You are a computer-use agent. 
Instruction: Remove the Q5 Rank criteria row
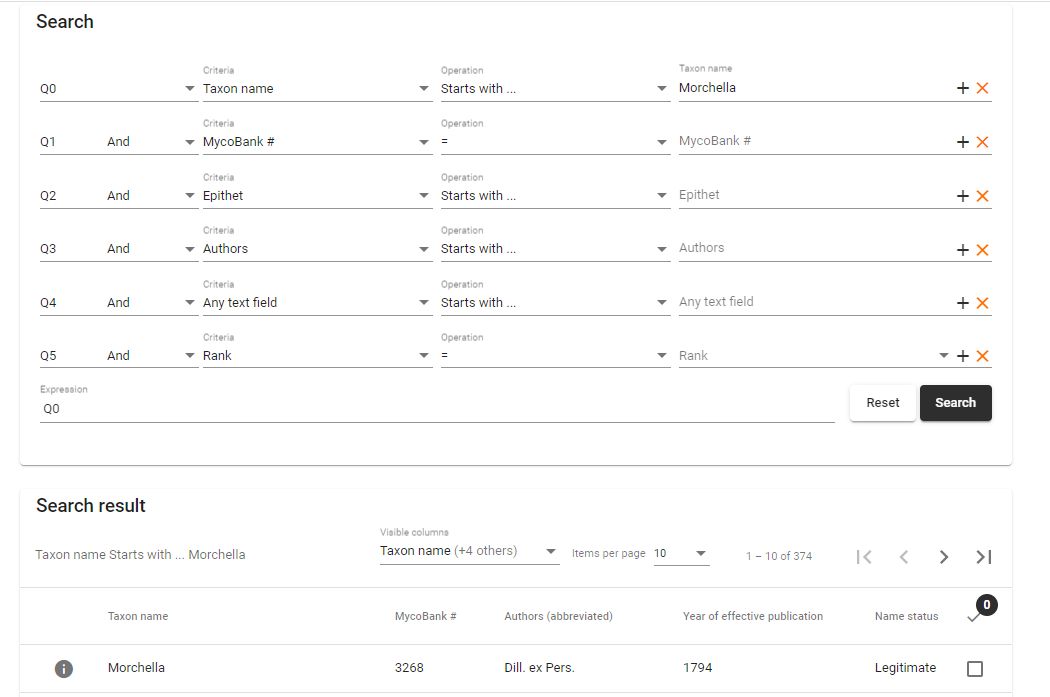point(982,356)
